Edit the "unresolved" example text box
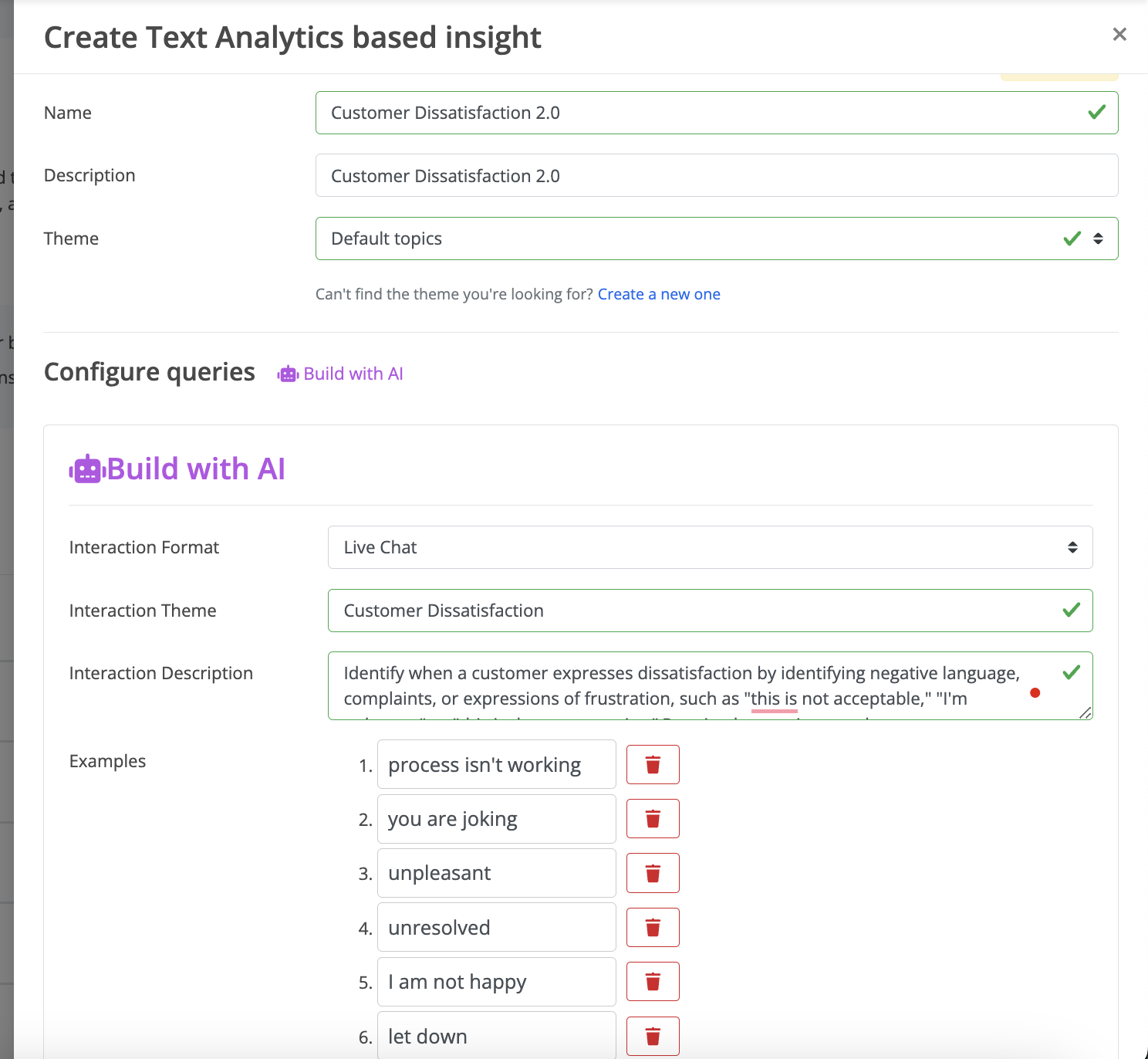 tap(497, 927)
